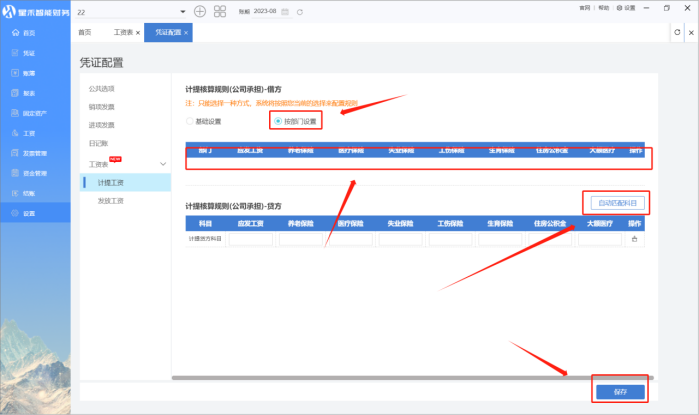Click the 保存 button

(x=619, y=392)
